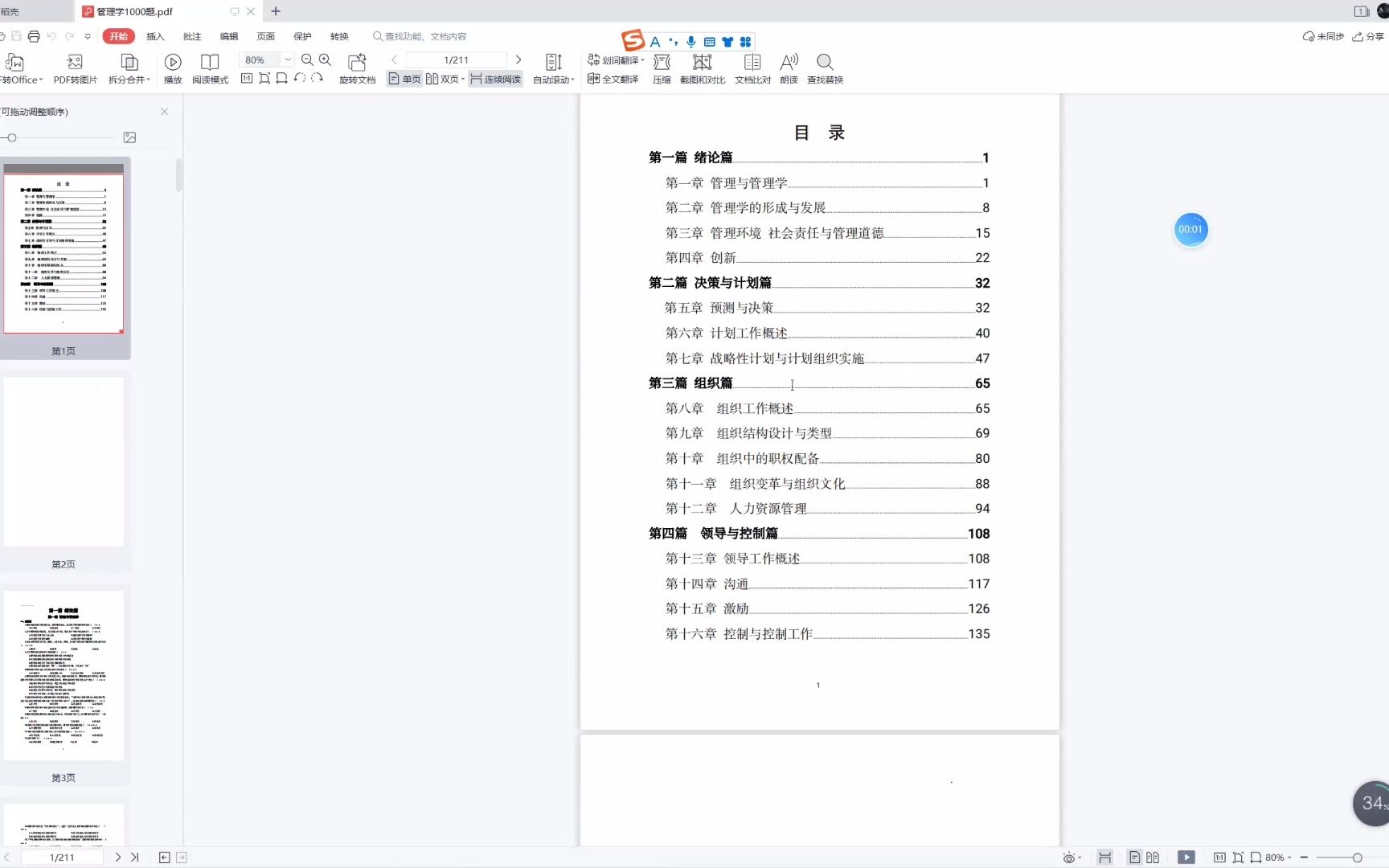Rotate counterclockwise using the left rotate icon
This screenshot has height=868, width=1389.
300,78
